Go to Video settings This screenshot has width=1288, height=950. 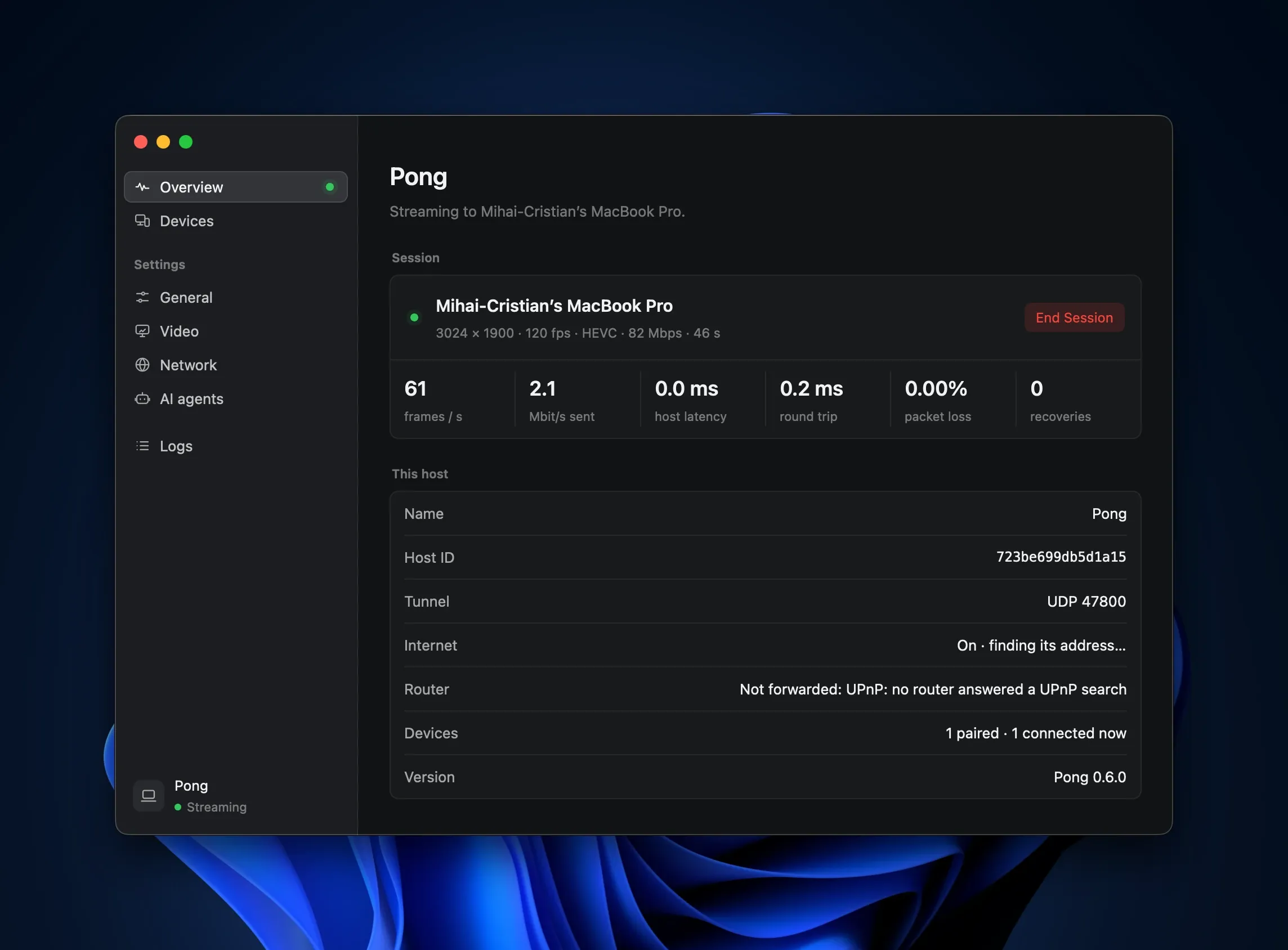[236, 331]
